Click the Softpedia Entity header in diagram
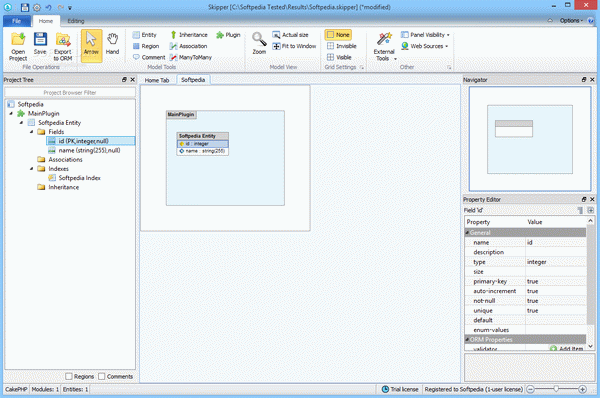This screenshot has width=600, height=398. click(203, 136)
